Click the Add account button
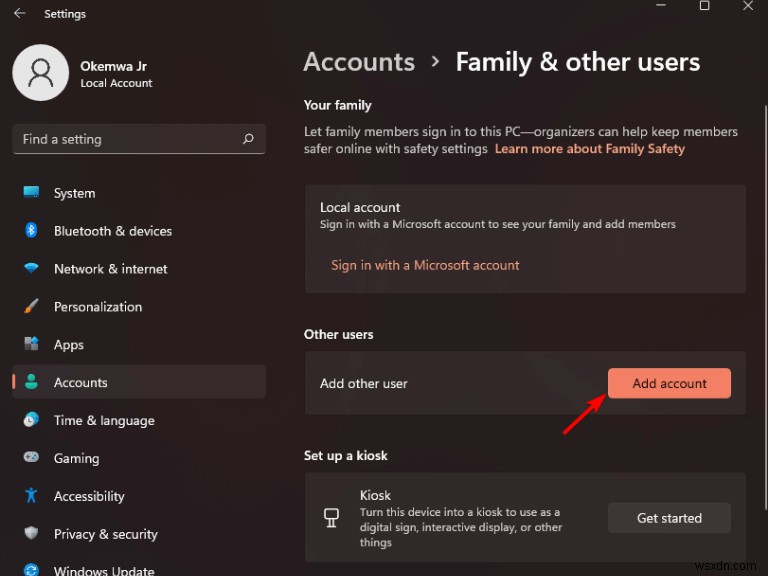This screenshot has width=768, height=576. pyautogui.click(x=669, y=383)
